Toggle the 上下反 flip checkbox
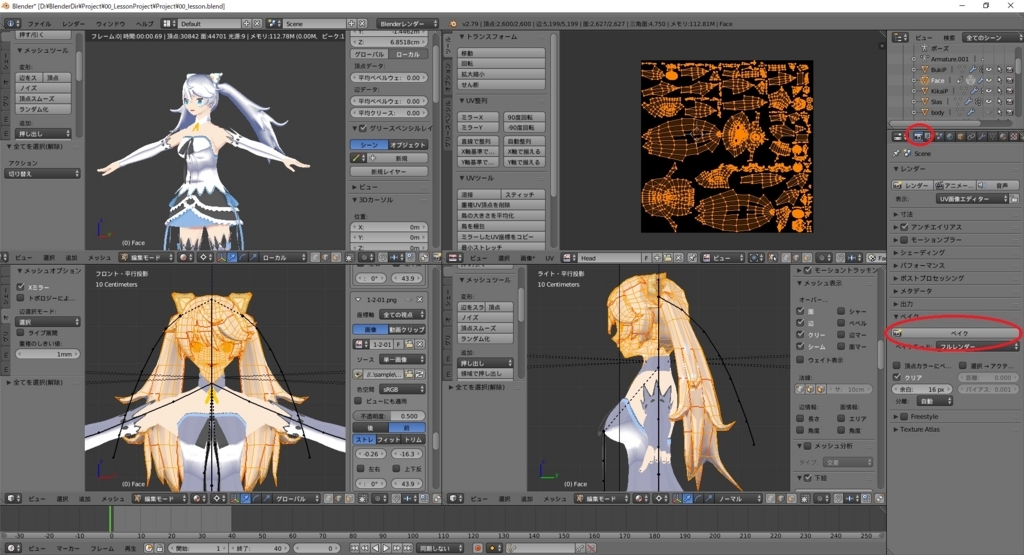This screenshot has height=555, width=1024. 396,469
